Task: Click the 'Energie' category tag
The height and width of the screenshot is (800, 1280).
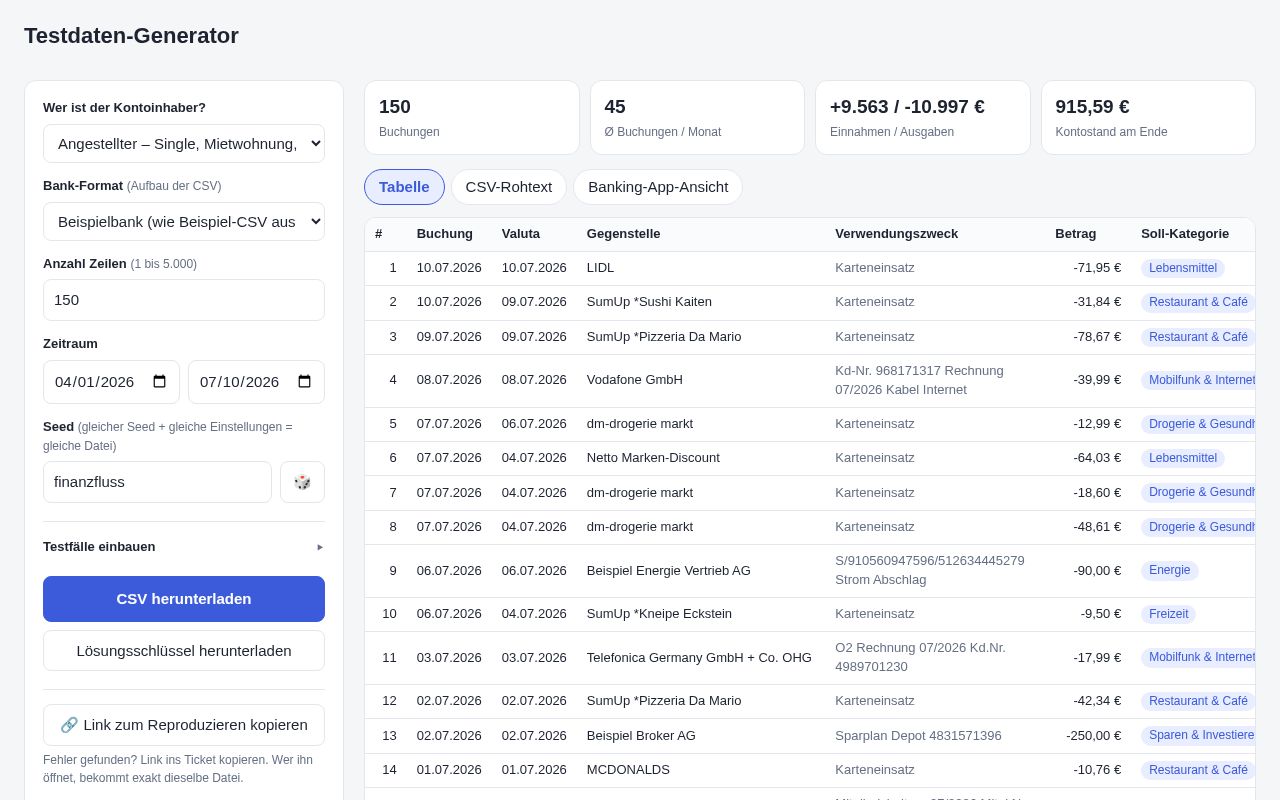Action: point(1170,571)
